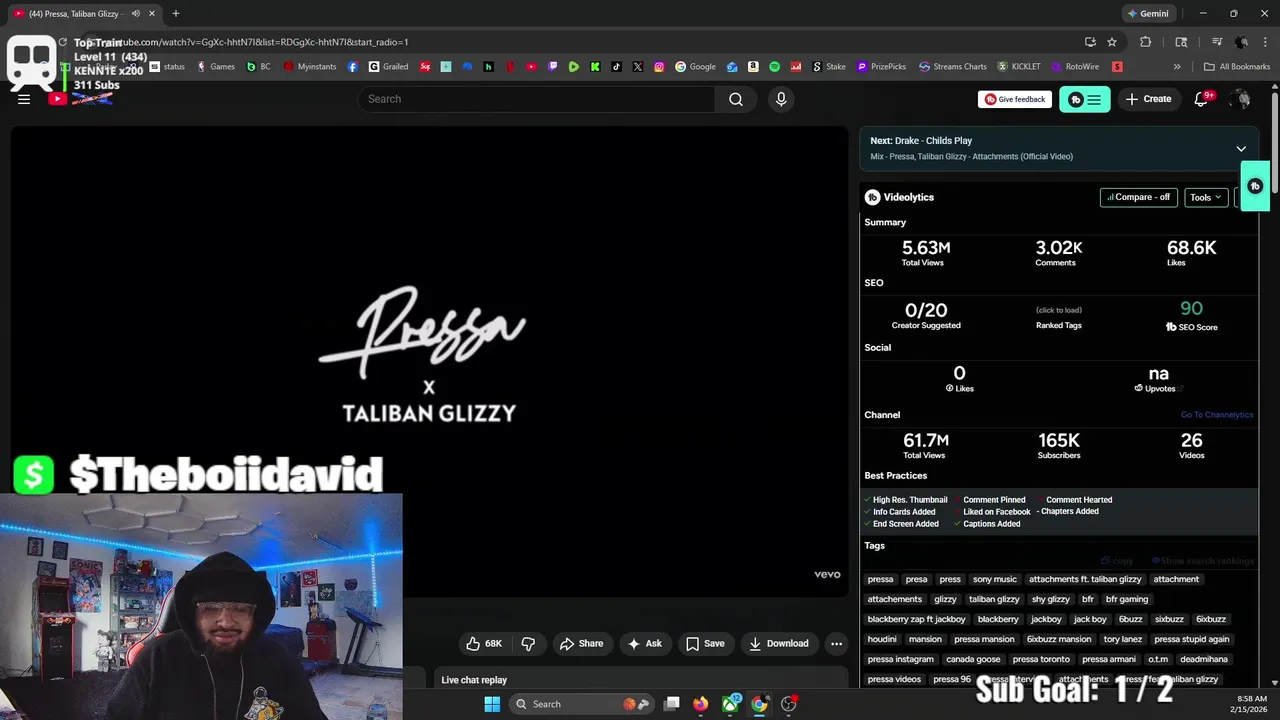1280x720 pixels.
Task: Open Instagram bookmark icon
Action: pos(659,67)
